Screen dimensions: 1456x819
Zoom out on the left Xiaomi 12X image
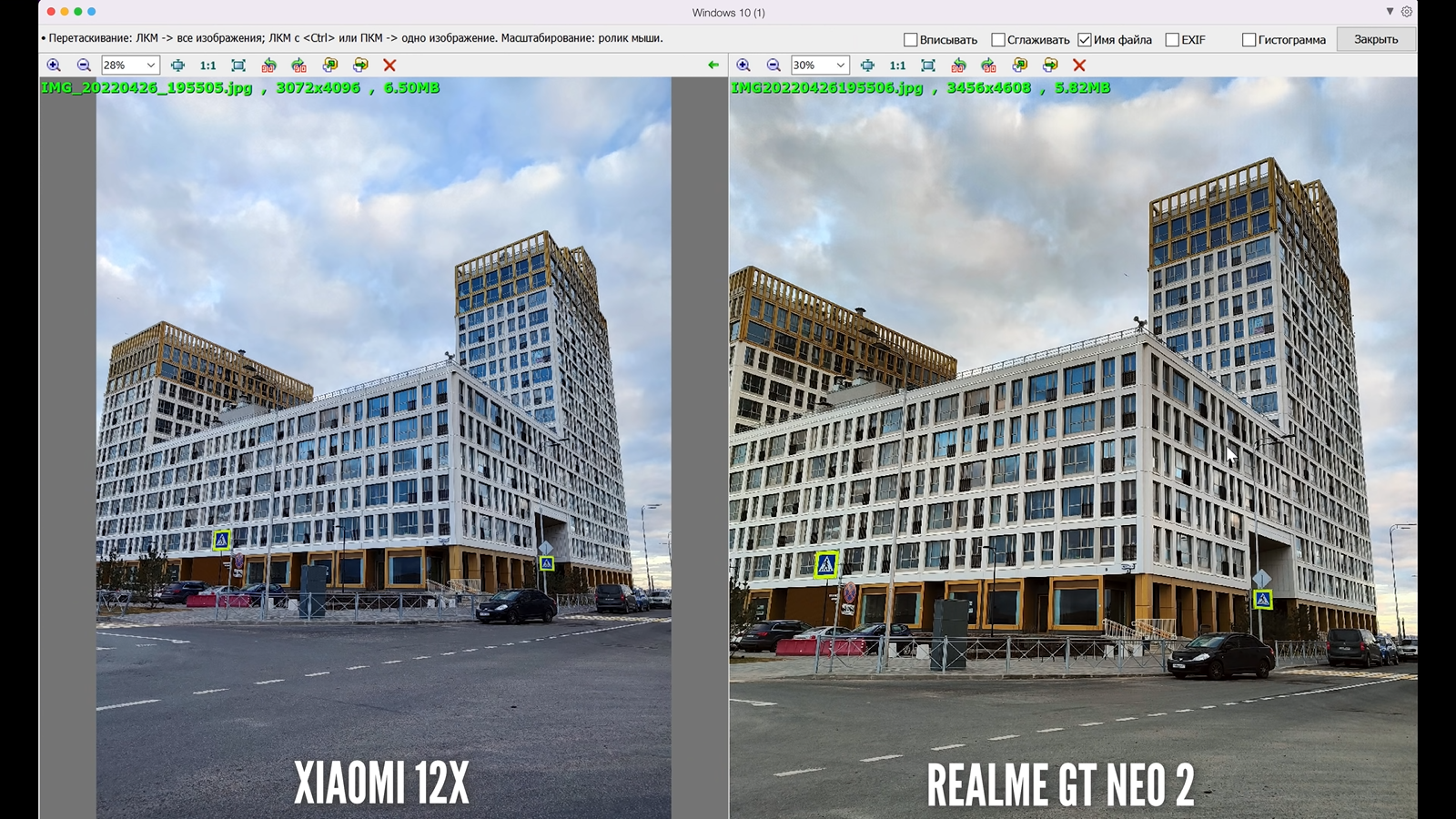(x=84, y=66)
